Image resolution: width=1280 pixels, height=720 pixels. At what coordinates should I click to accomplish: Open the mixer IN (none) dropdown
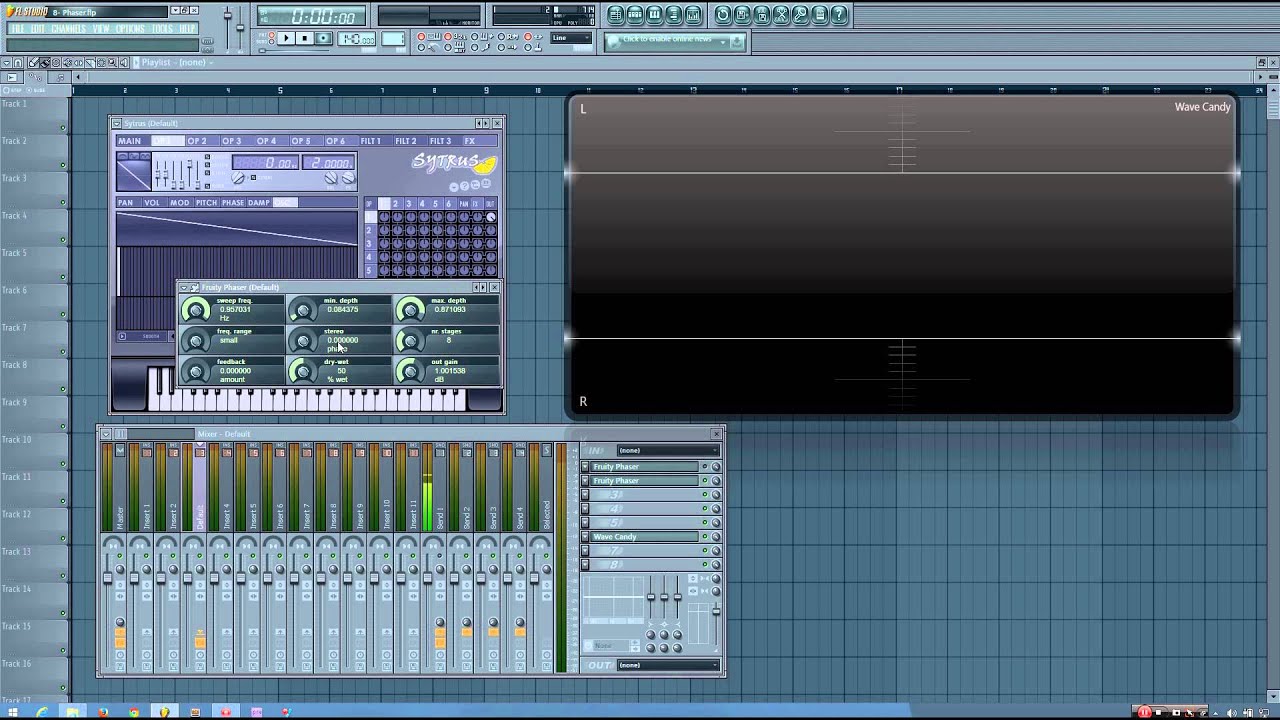click(x=667, y=451)
